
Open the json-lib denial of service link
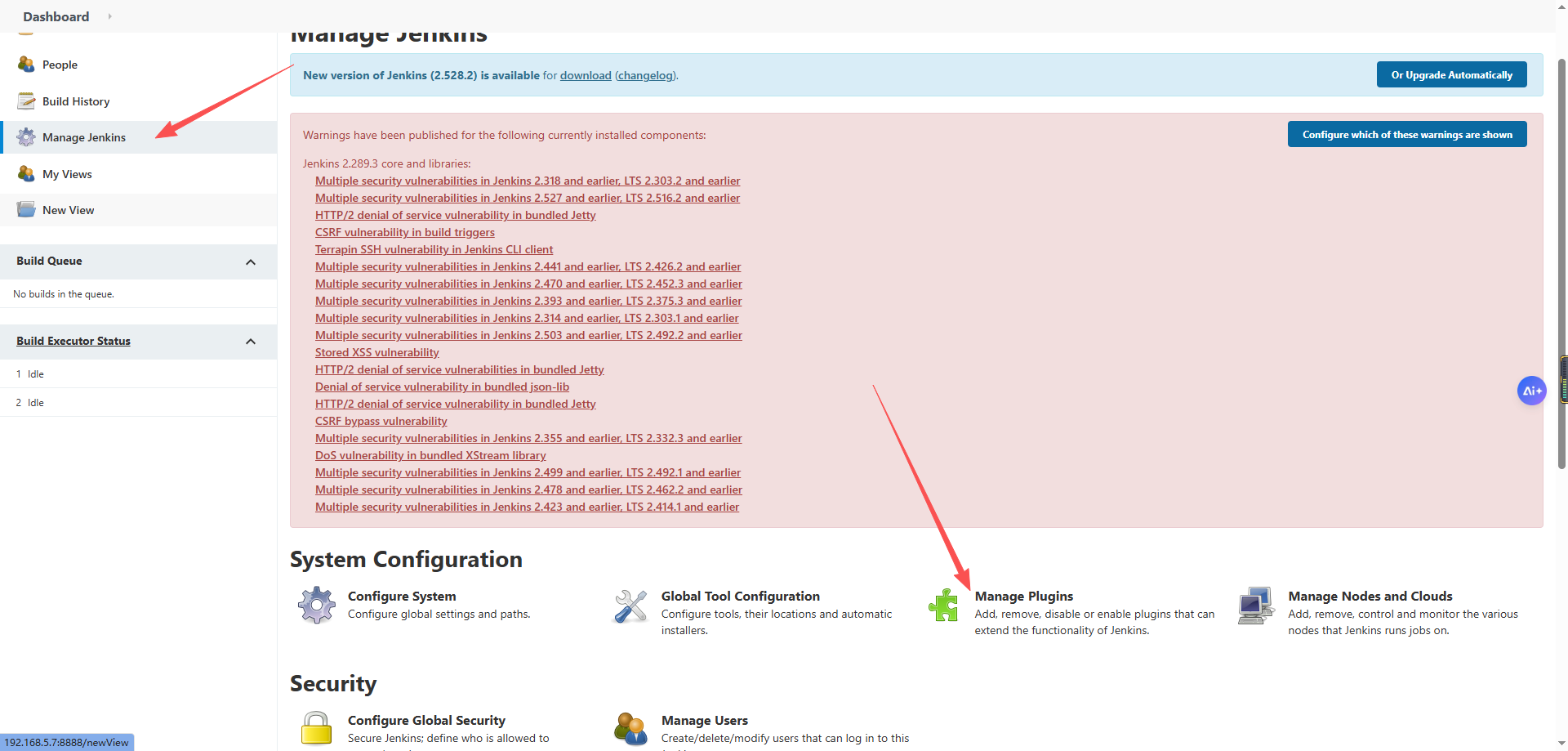[442, 387]
